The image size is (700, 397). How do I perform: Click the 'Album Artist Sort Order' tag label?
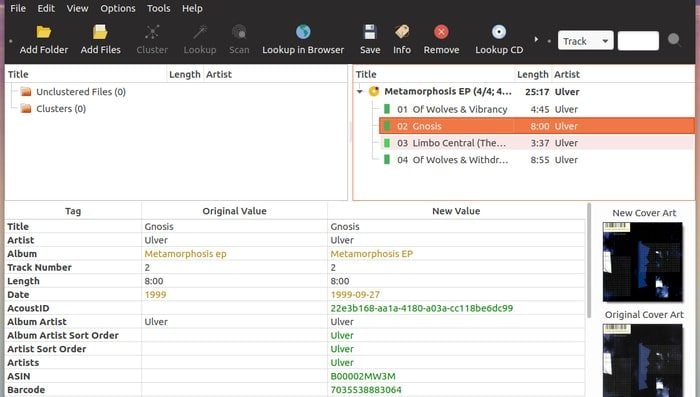63,335
